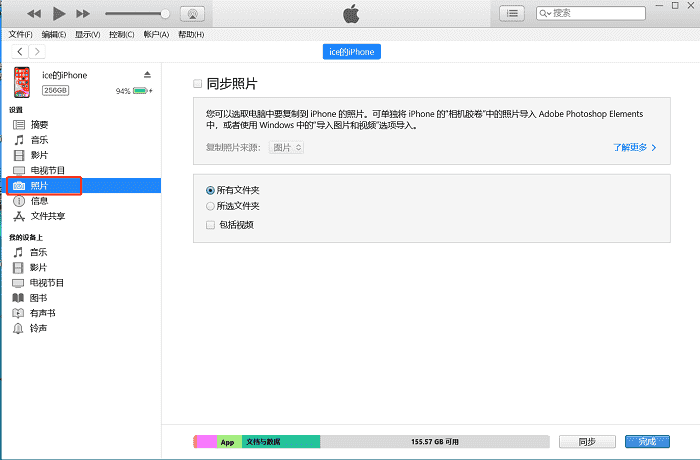Click the list view icon near search
The width and height of the screenshot is (700, 460).
512,13
